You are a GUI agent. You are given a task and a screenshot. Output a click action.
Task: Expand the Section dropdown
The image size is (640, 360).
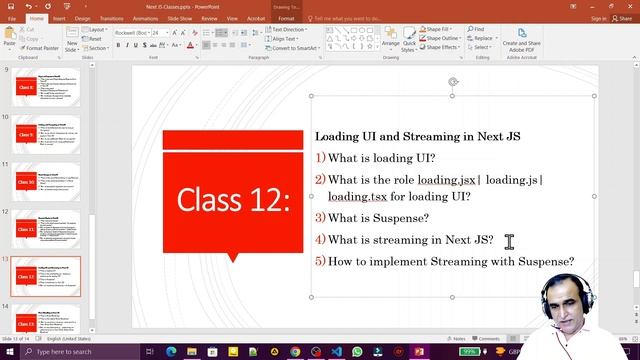click(x=96, y=48)
